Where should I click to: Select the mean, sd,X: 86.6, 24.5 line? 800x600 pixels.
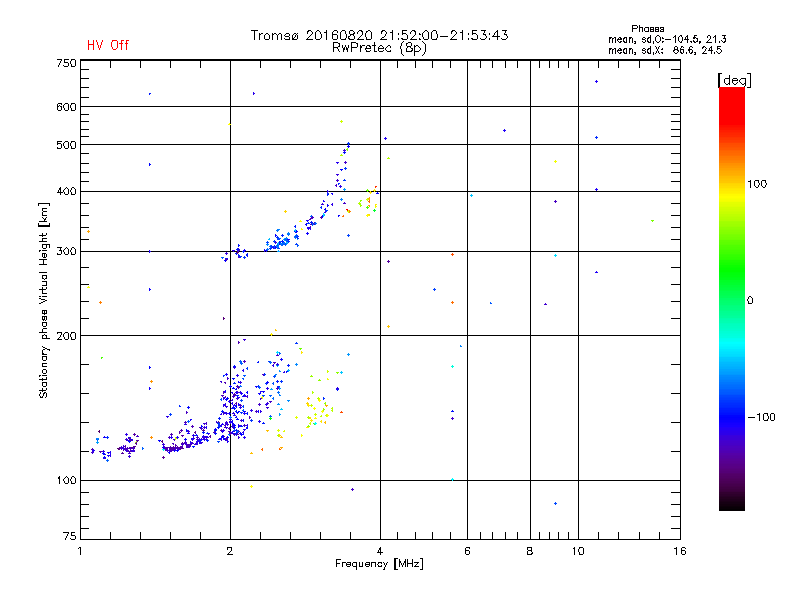[665, 50]
